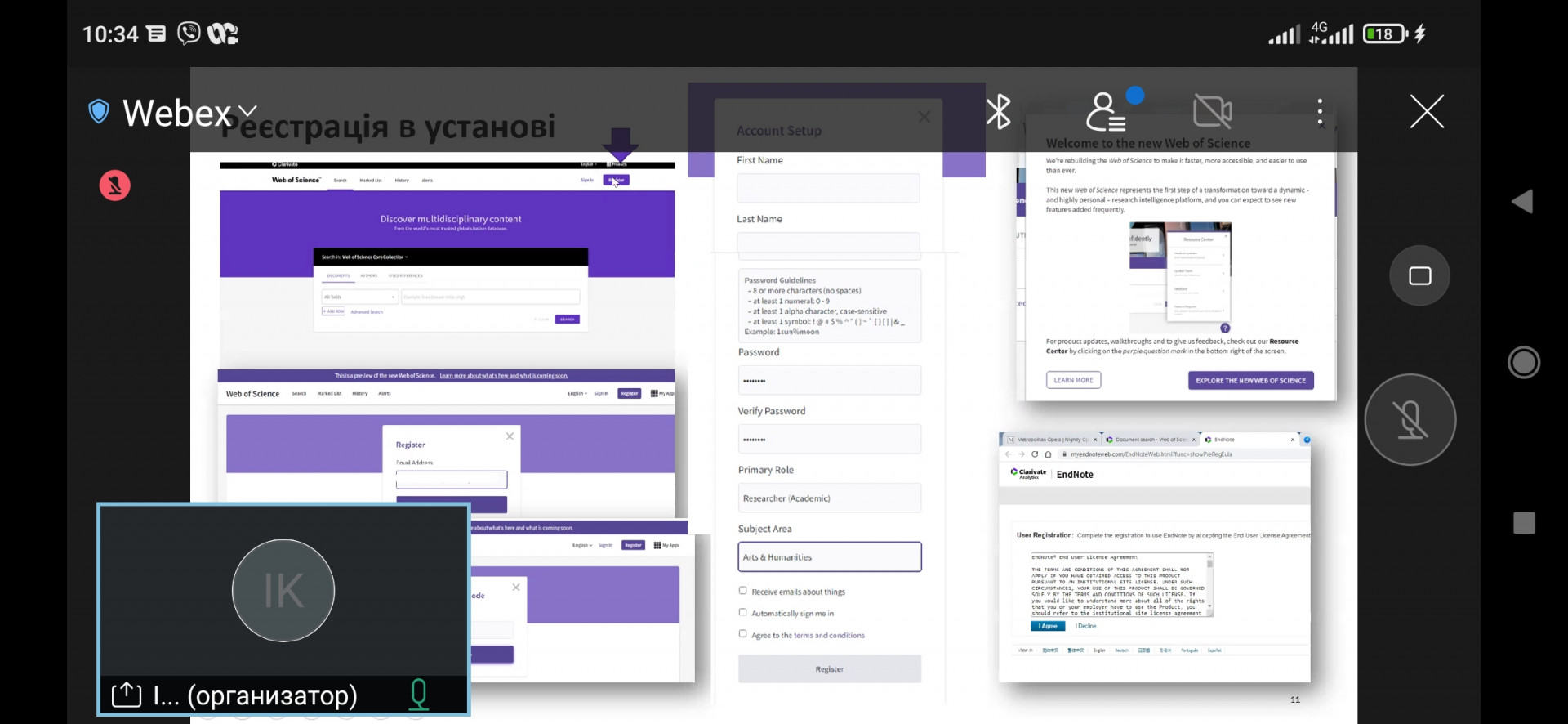Unmute with the large round microphone button

click(x=1410, y=419)
